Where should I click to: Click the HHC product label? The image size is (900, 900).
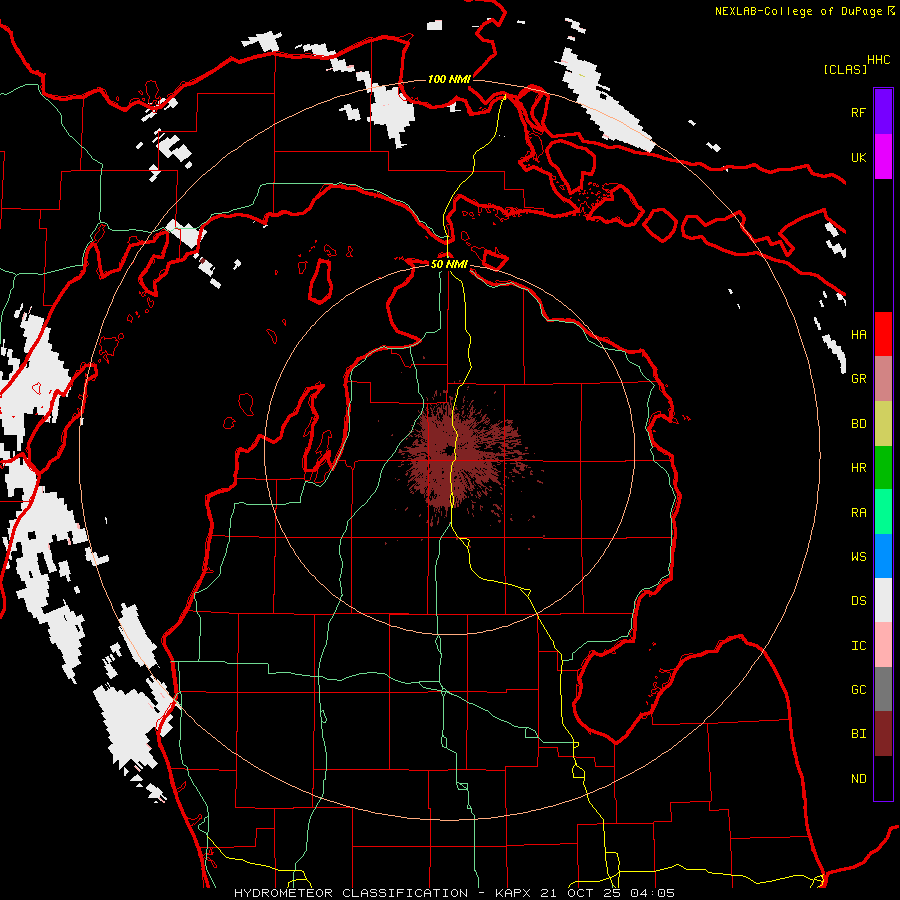click(x=878, y=60)
